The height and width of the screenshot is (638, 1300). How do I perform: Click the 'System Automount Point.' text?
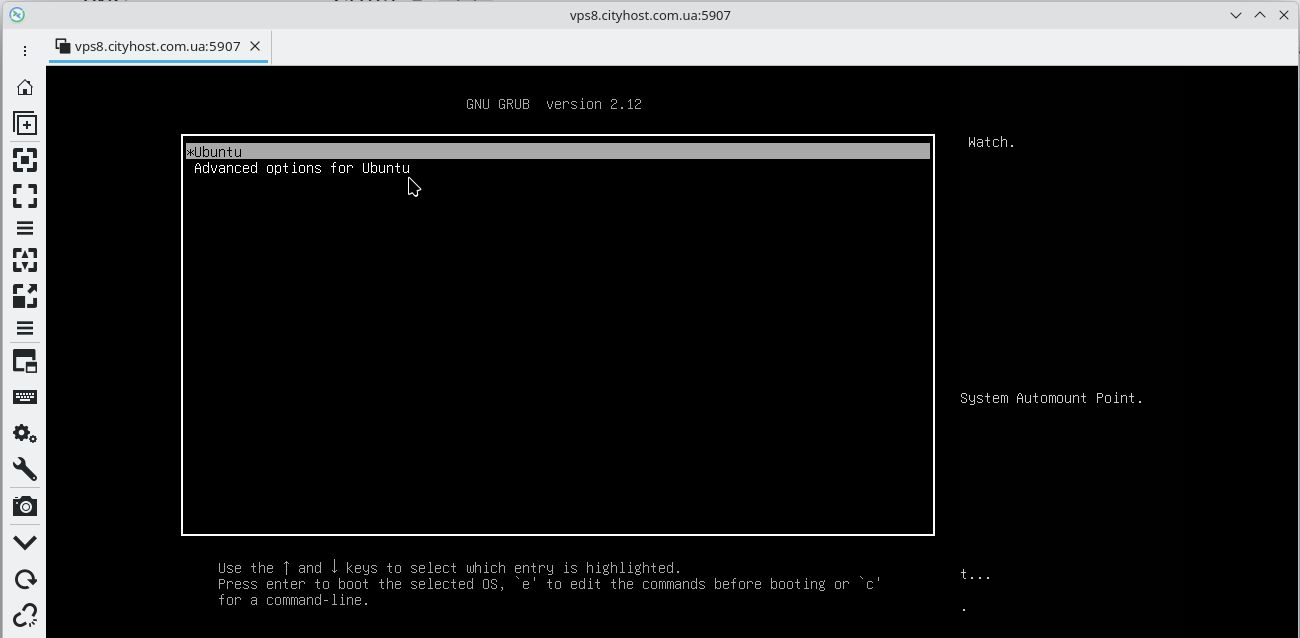pyautogui.click(x=1051, y=398)
